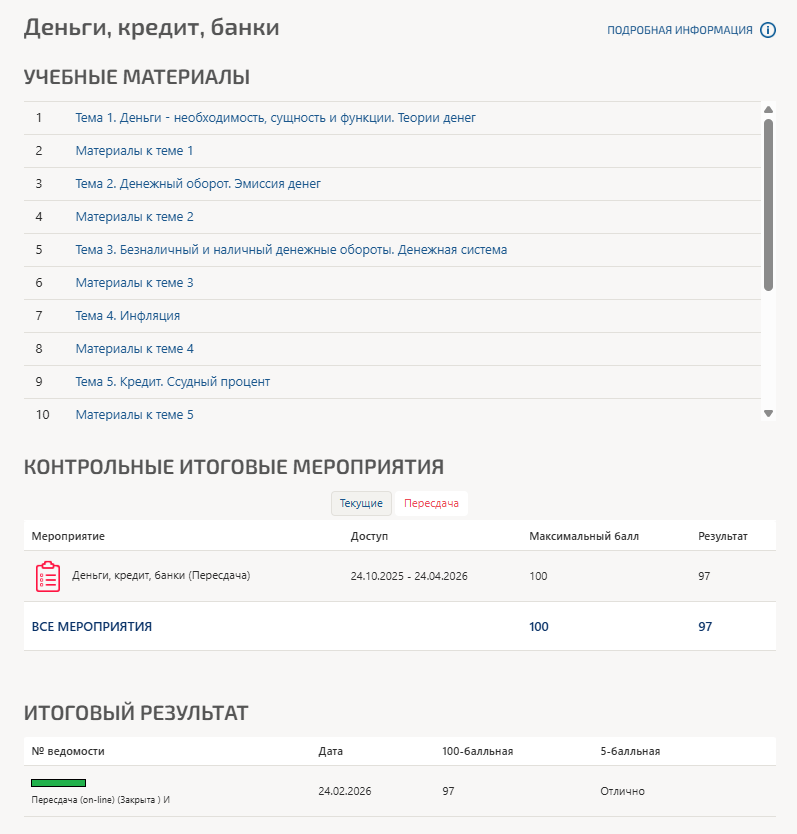
Task: Click the clipboard checklist exam icon
Action: pos(48,577)
